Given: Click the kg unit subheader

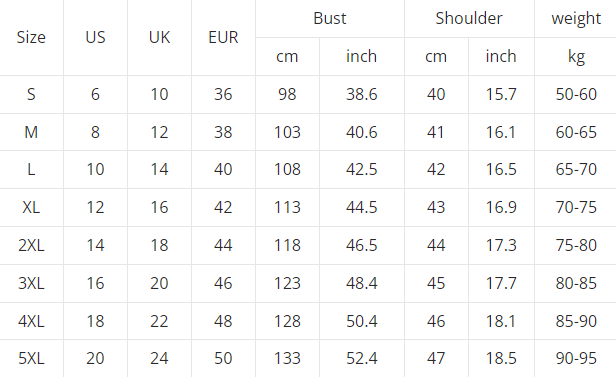Looking at the screenshot, I should pyautogui.click(x=576, y=57).
